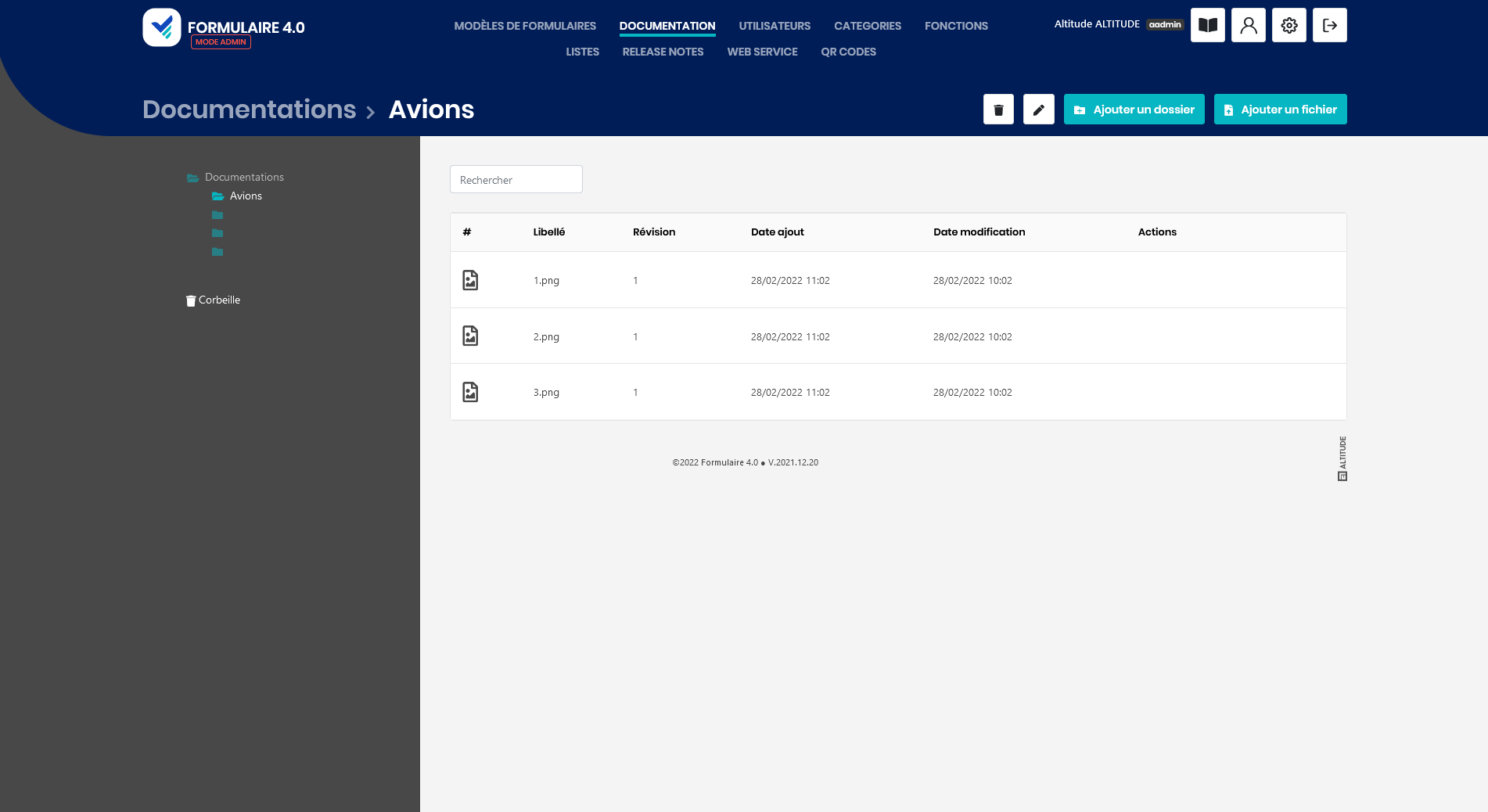Go to the Utilisateurs menu
Image resolution: width=1488 pixels, height=812 pixels.
coord(775,26)
